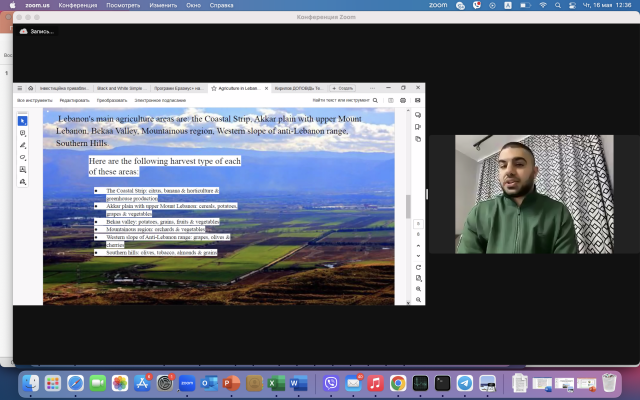
Task: Click the share by email icon in Acrobat
Action: coord(417,100)
